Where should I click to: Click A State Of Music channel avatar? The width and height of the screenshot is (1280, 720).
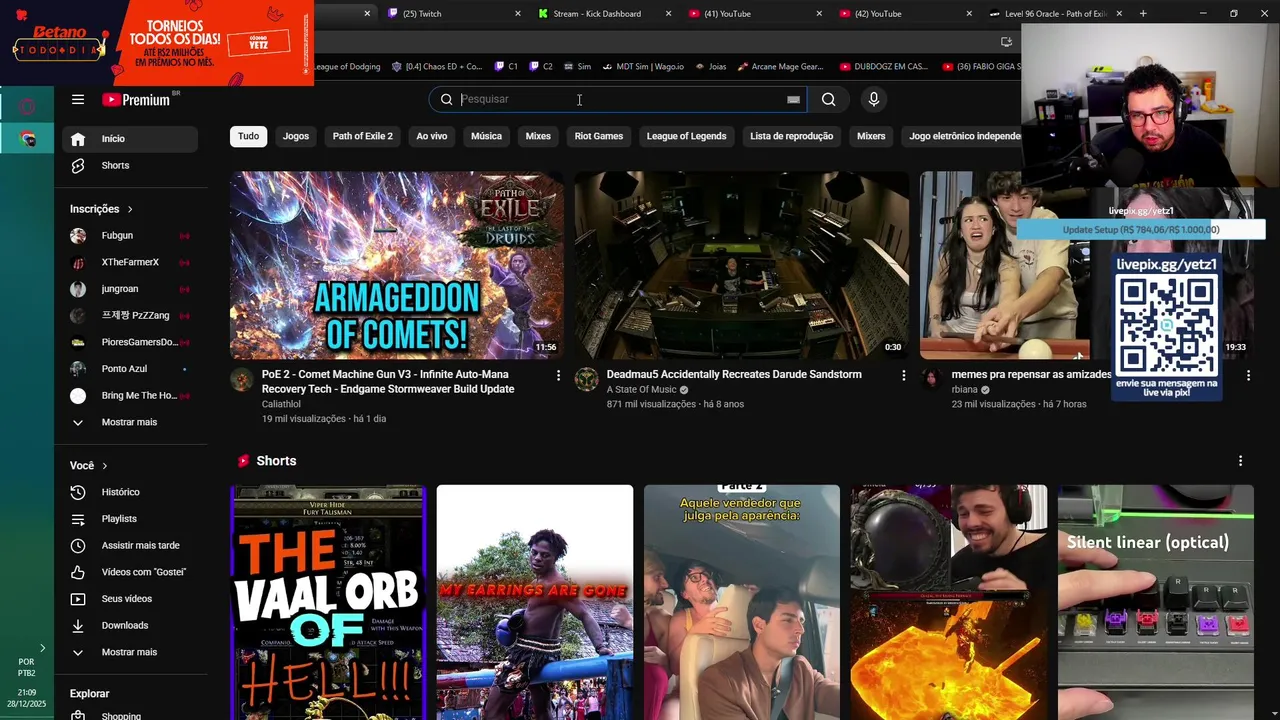pos(587,379)
